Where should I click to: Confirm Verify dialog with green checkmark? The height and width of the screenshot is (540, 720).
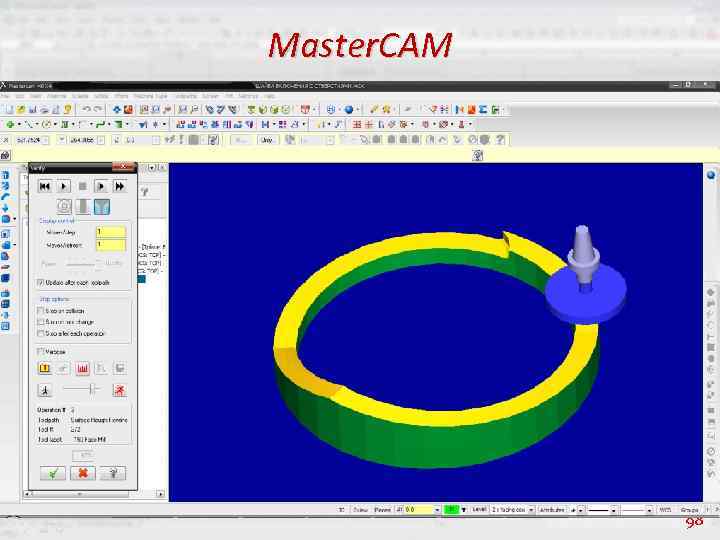53,473
